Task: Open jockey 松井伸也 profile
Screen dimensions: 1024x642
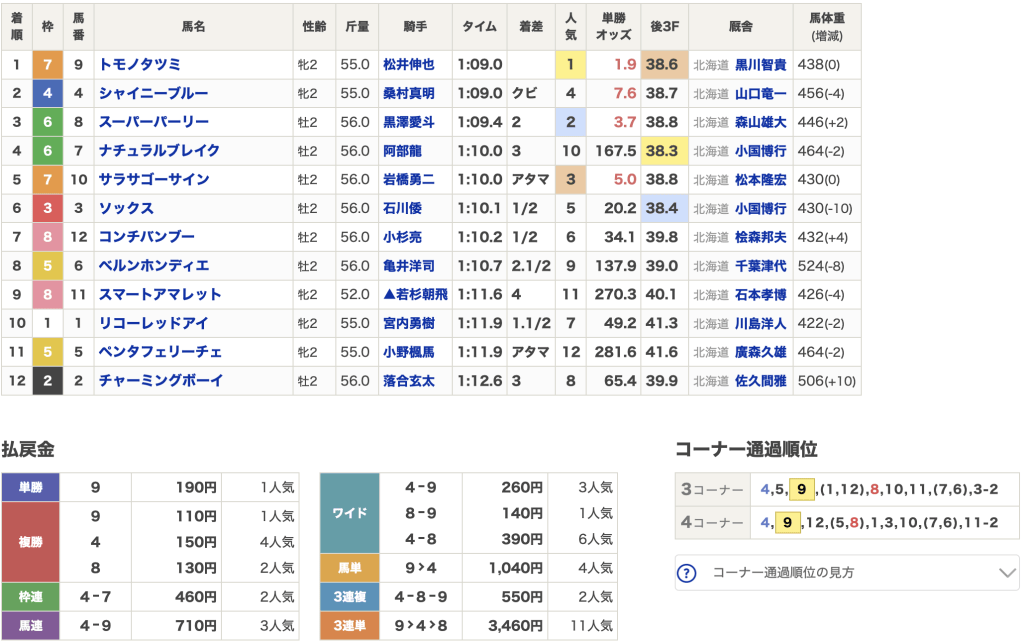Action: tap(409, 65)
